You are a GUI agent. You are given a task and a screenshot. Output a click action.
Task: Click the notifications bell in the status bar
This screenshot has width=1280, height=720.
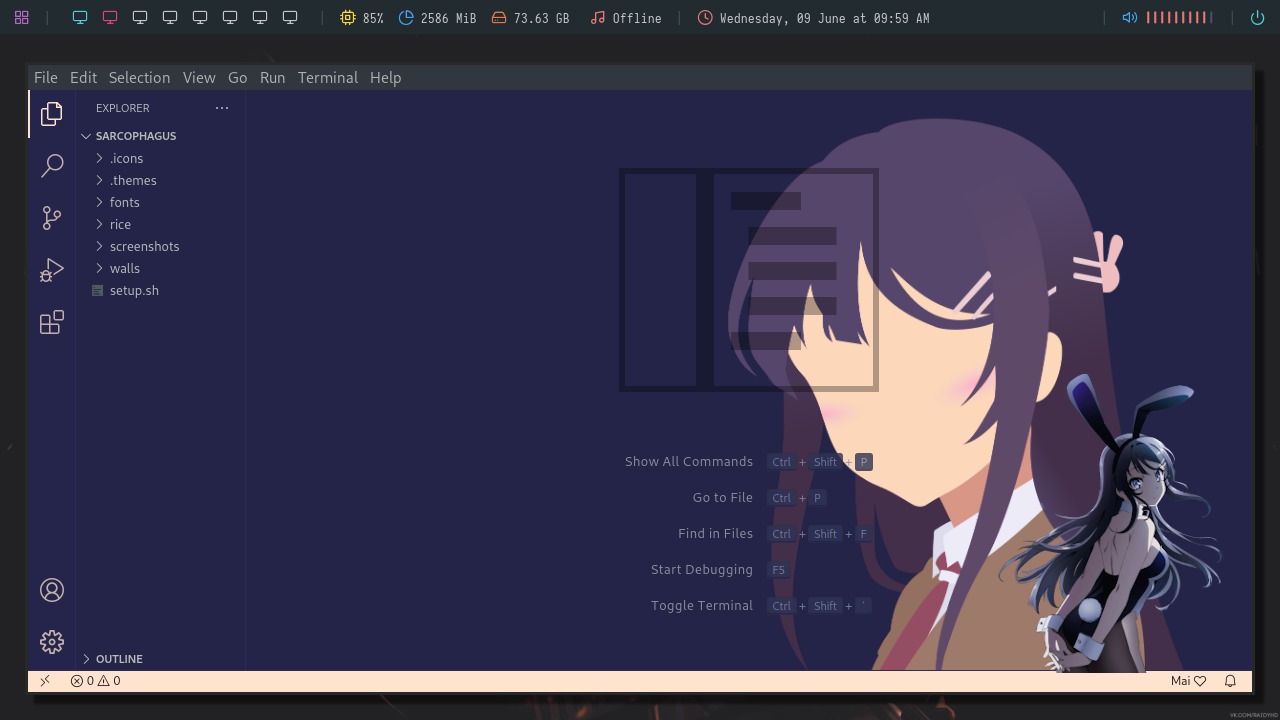click(x=1230, y=681)
